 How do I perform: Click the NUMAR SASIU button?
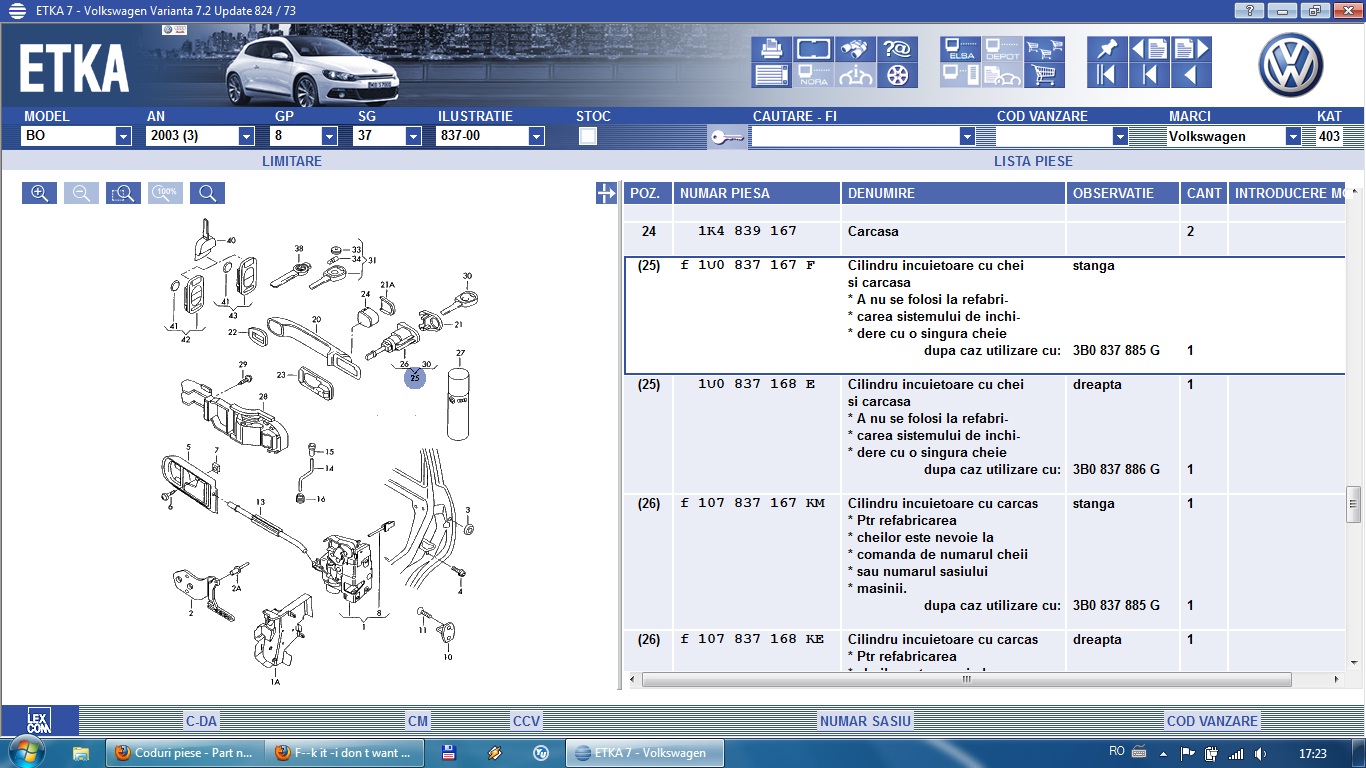(x=865, y=721)
